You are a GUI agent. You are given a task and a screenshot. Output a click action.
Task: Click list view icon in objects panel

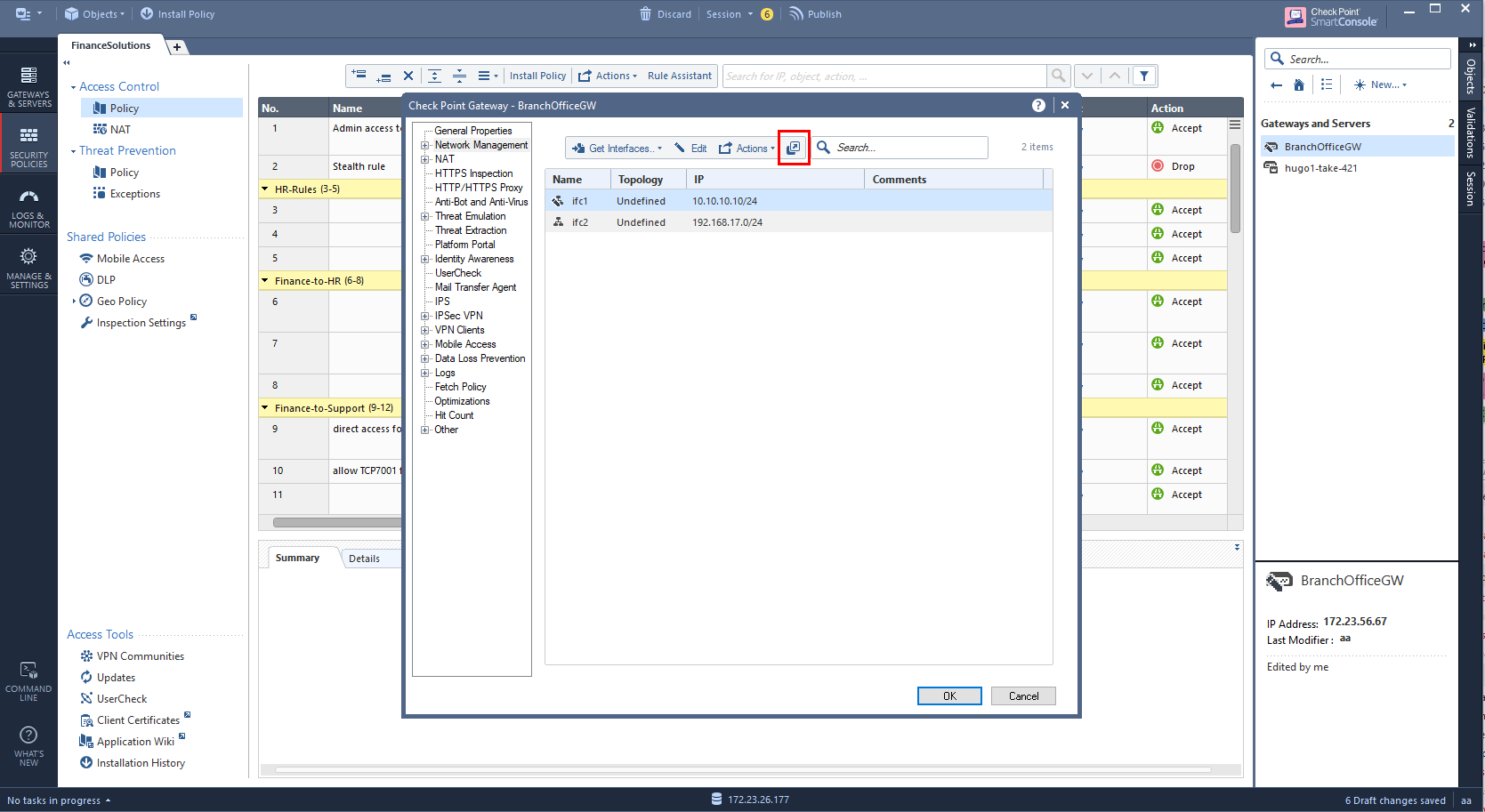click(x=1327, y=84)
